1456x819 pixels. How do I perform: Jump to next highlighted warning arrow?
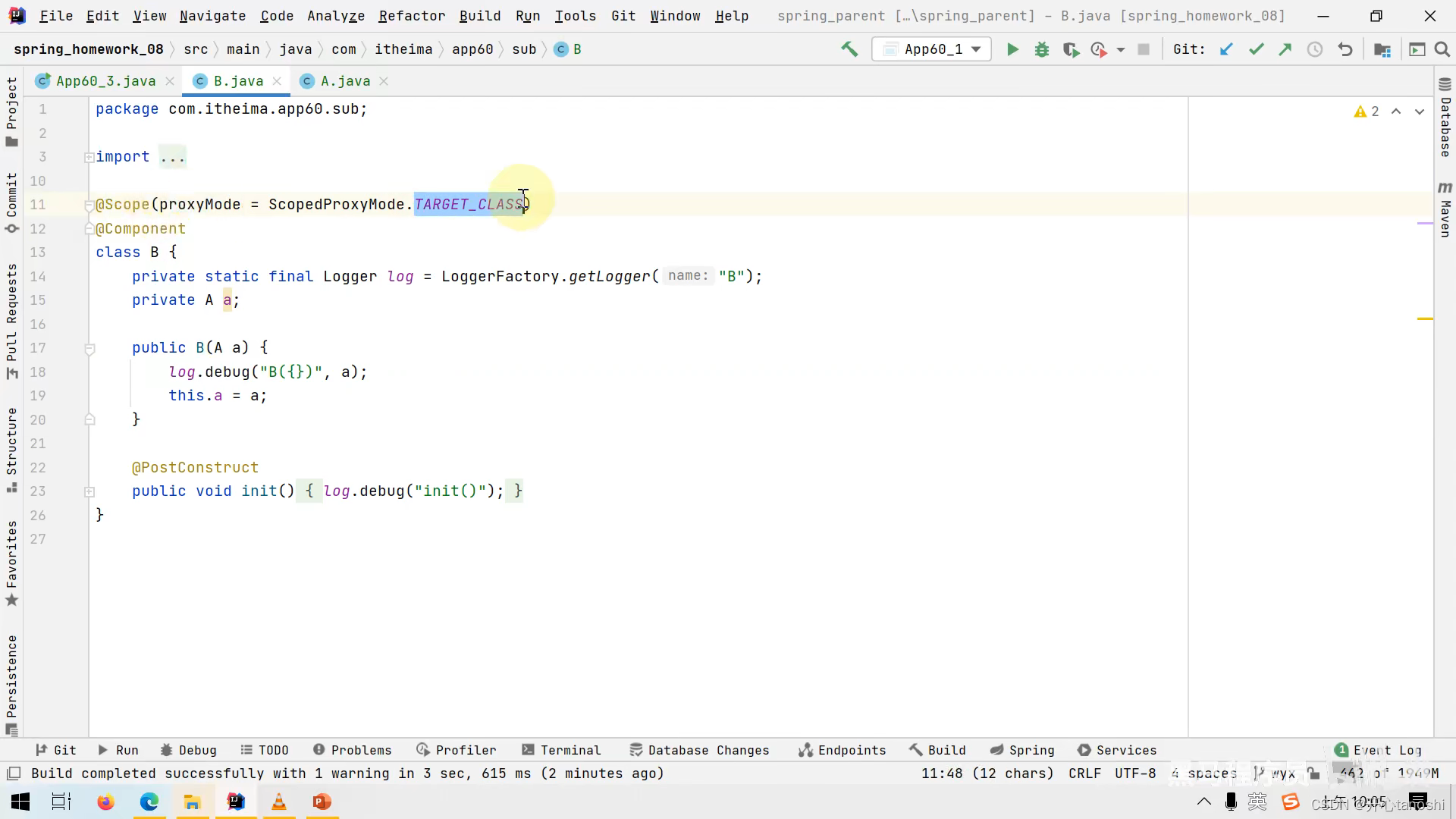tap(1420, 111)
